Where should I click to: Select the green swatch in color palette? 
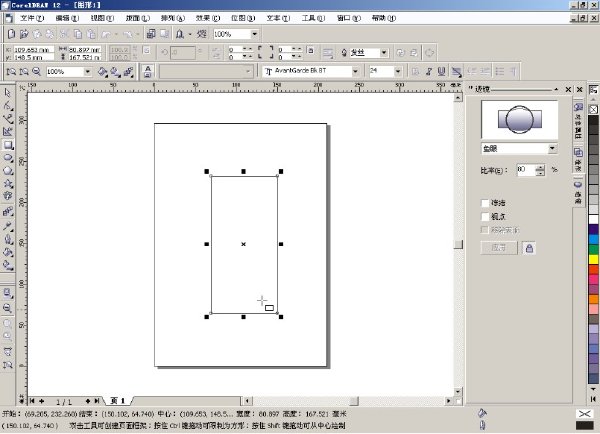point(593,250)
